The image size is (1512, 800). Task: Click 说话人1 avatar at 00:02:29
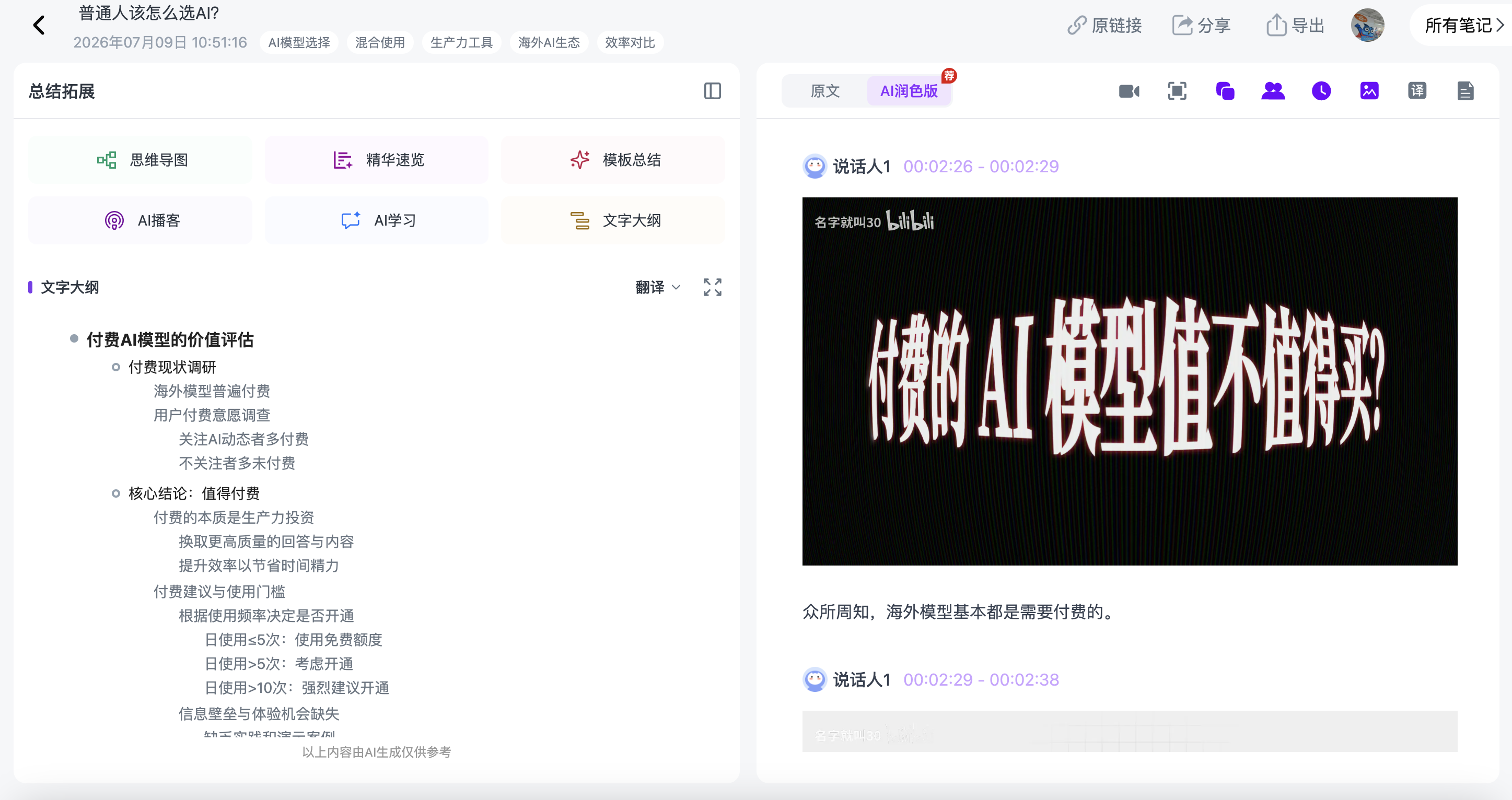tap(815, 680)
